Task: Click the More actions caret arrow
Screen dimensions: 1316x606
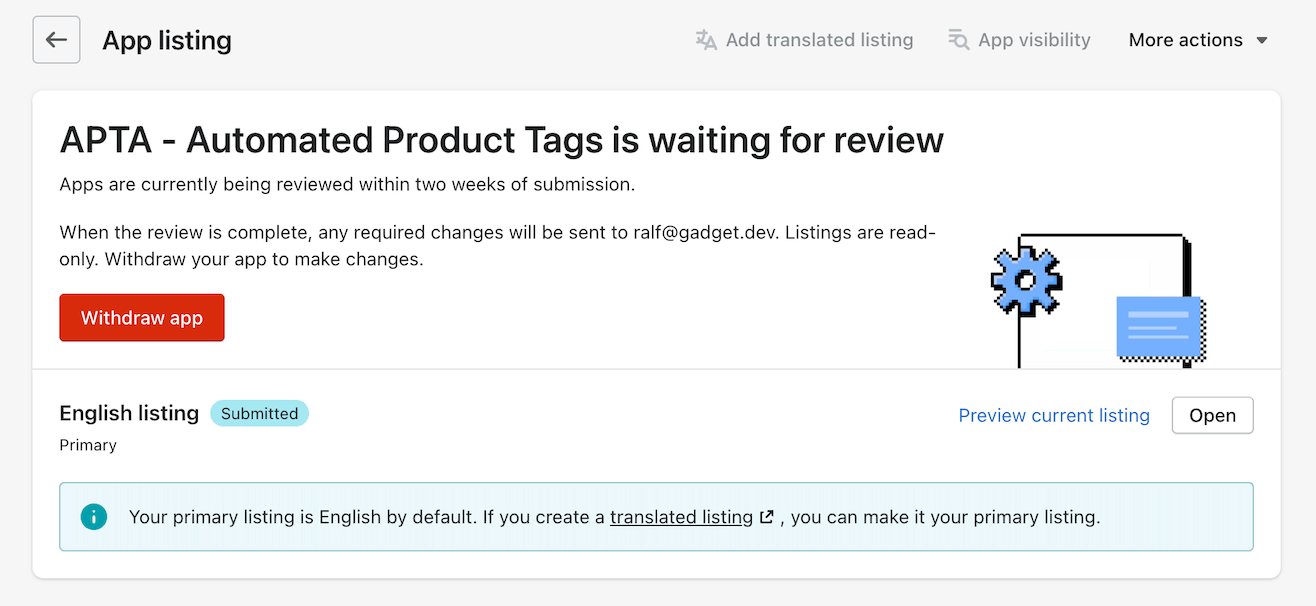Action: pos(1262,41)
